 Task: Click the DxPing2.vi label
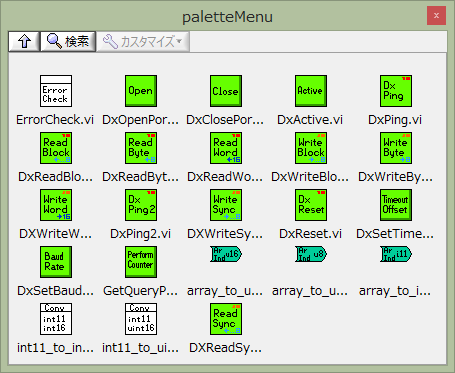click(x=140, y=234)
